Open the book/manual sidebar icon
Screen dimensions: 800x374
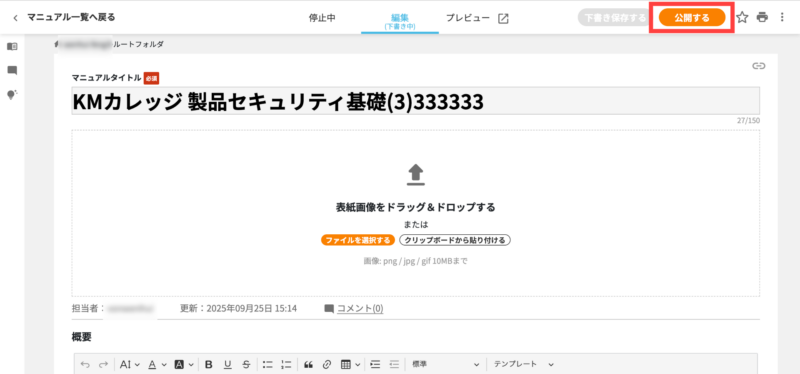(12, 46)
